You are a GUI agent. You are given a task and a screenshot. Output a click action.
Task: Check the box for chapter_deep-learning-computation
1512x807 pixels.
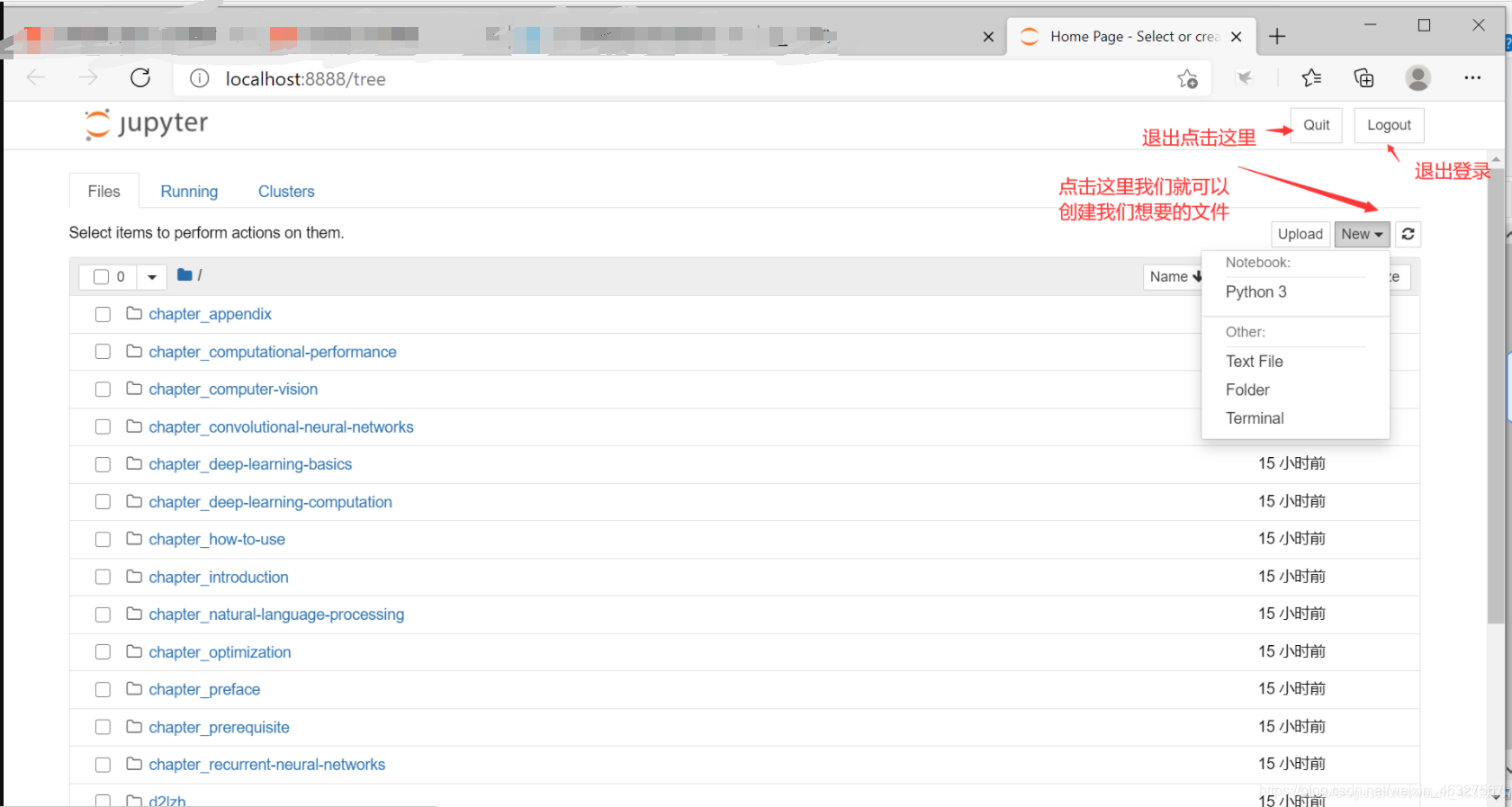pyautogui.click(x=103, y=502)
